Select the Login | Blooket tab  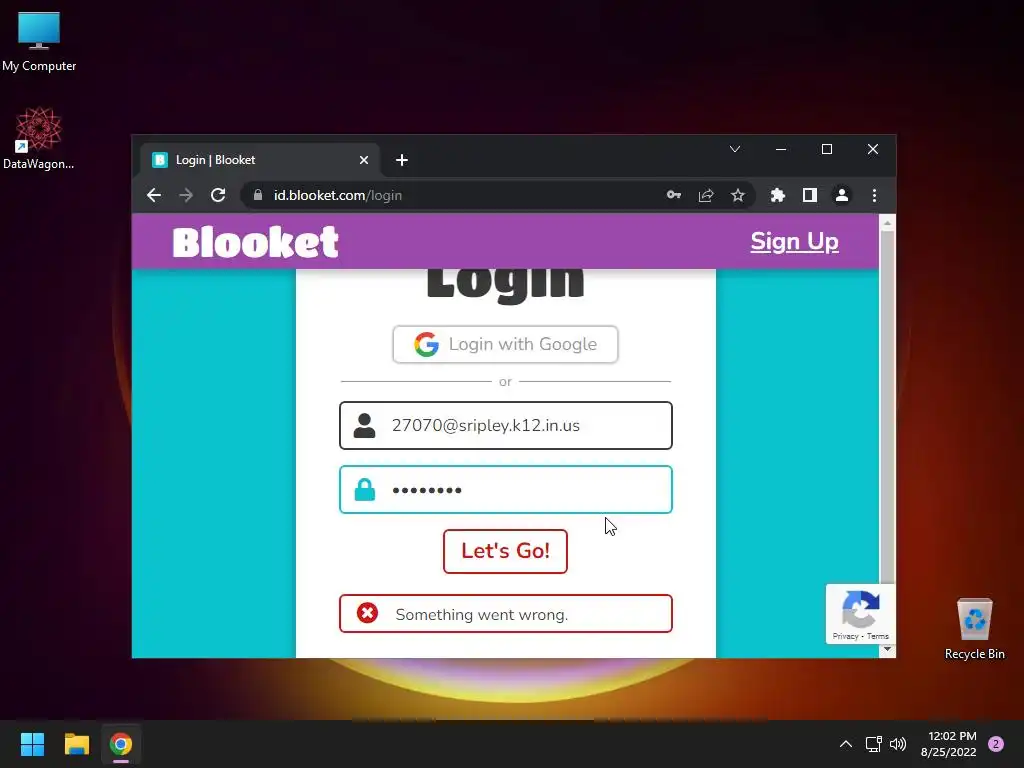pyautogui.click(x=260, y=160)
